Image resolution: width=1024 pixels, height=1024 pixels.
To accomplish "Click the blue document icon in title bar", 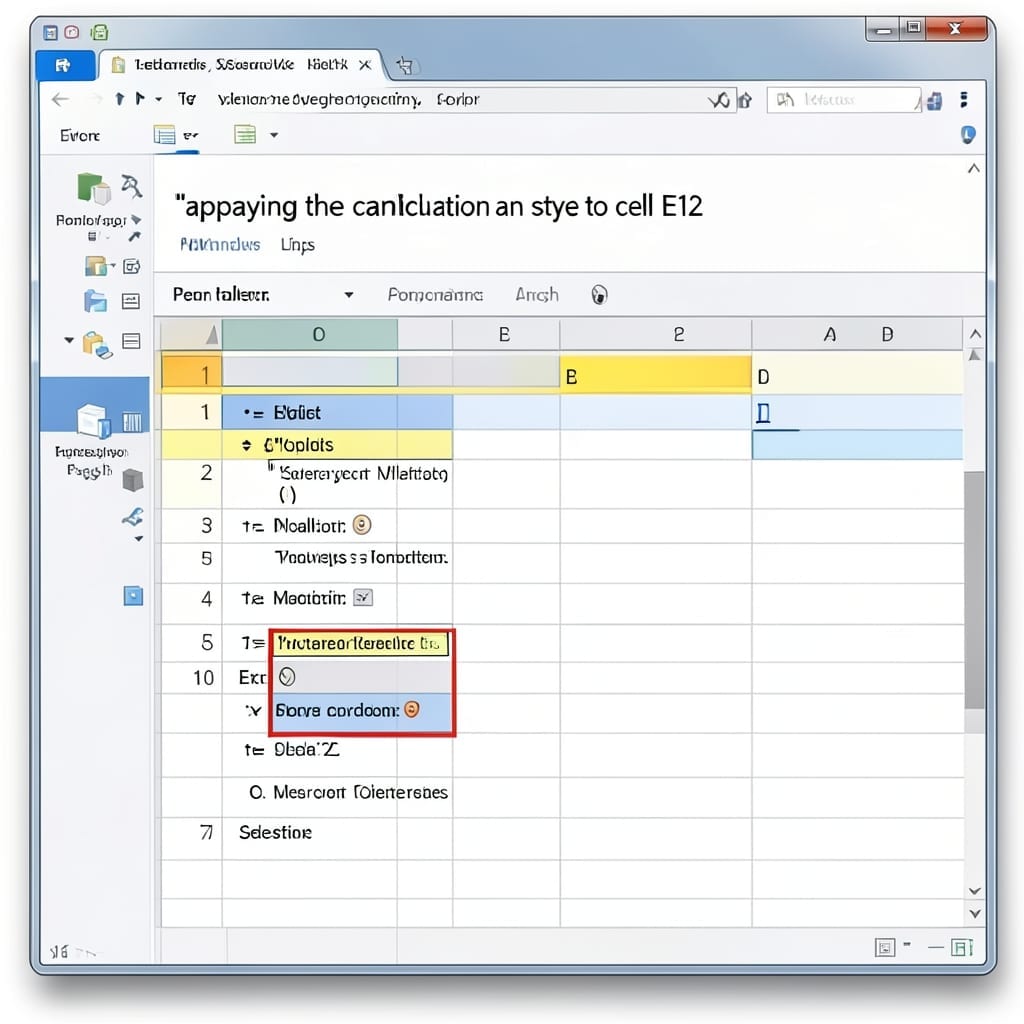I will click(x=50, y=33).
